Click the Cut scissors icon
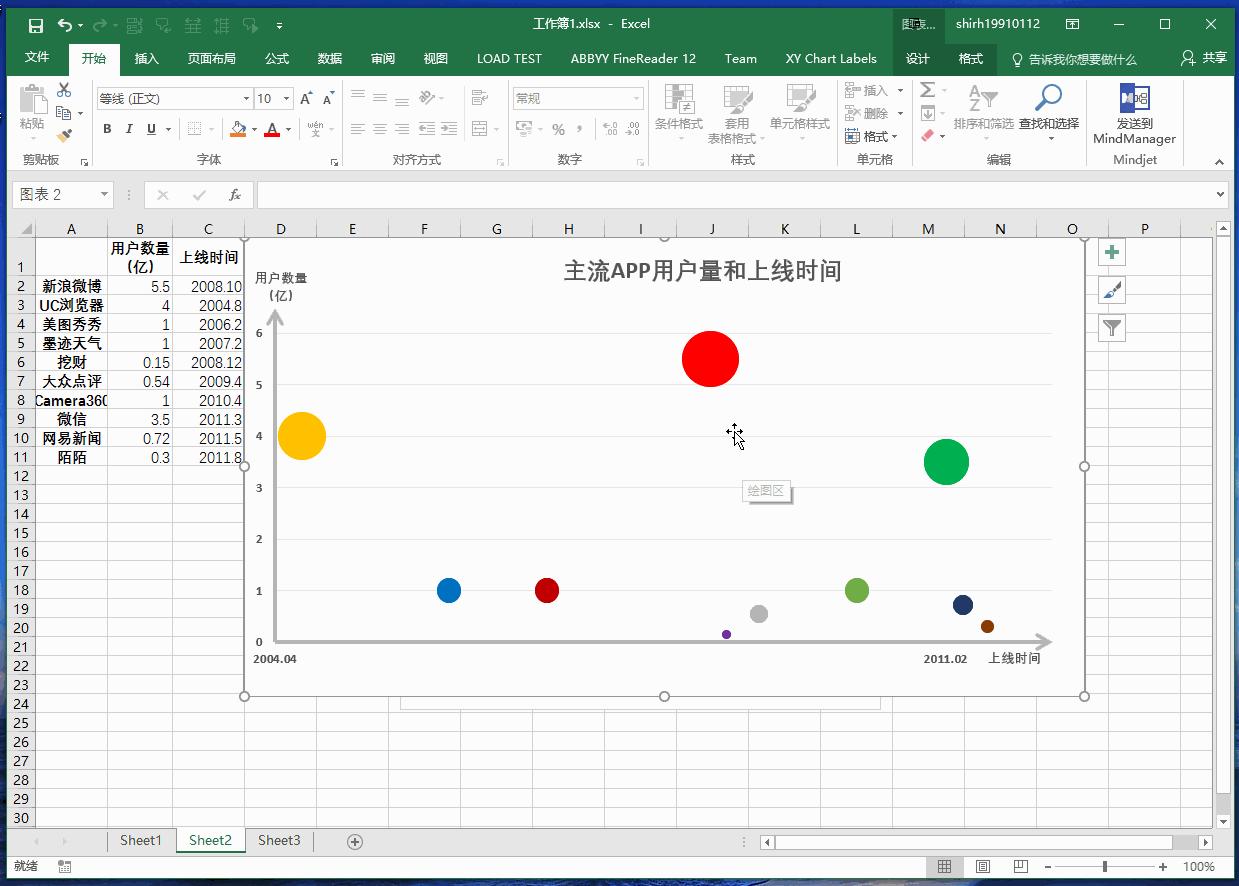This screenshot has height=886, width=1239. point(65,90)
